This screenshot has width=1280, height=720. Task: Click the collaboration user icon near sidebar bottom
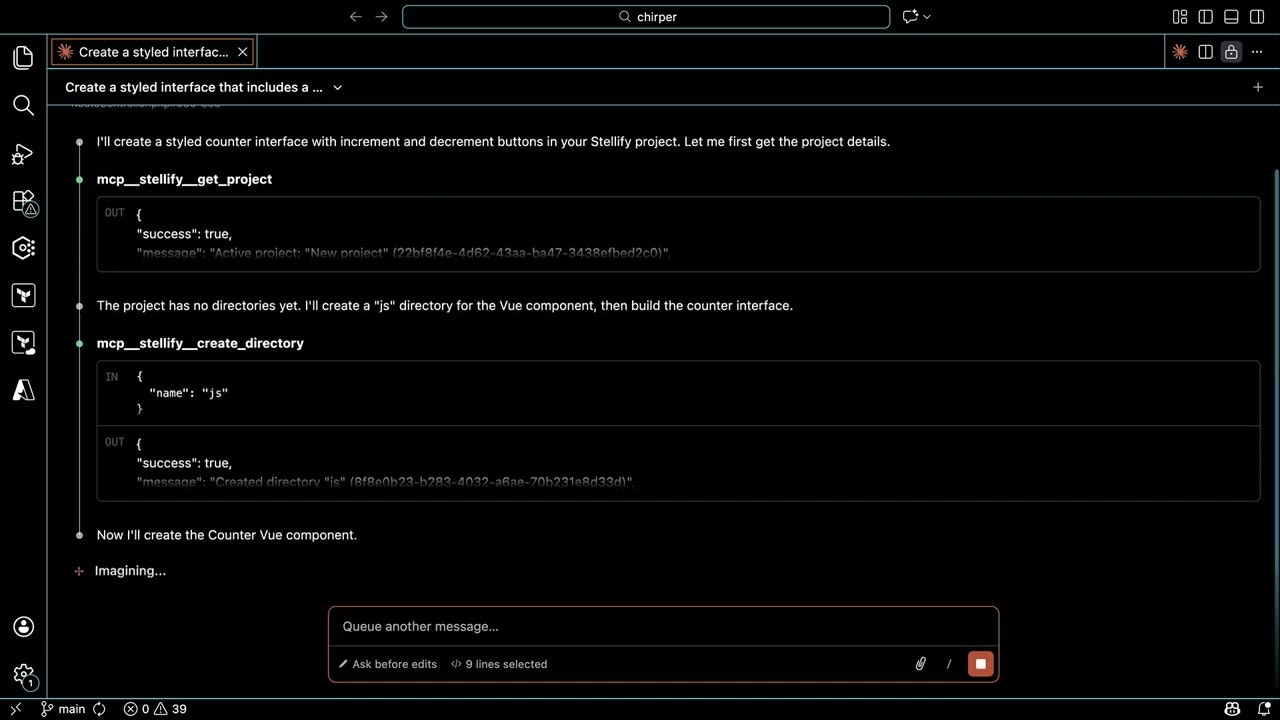(x=23, y=627)
